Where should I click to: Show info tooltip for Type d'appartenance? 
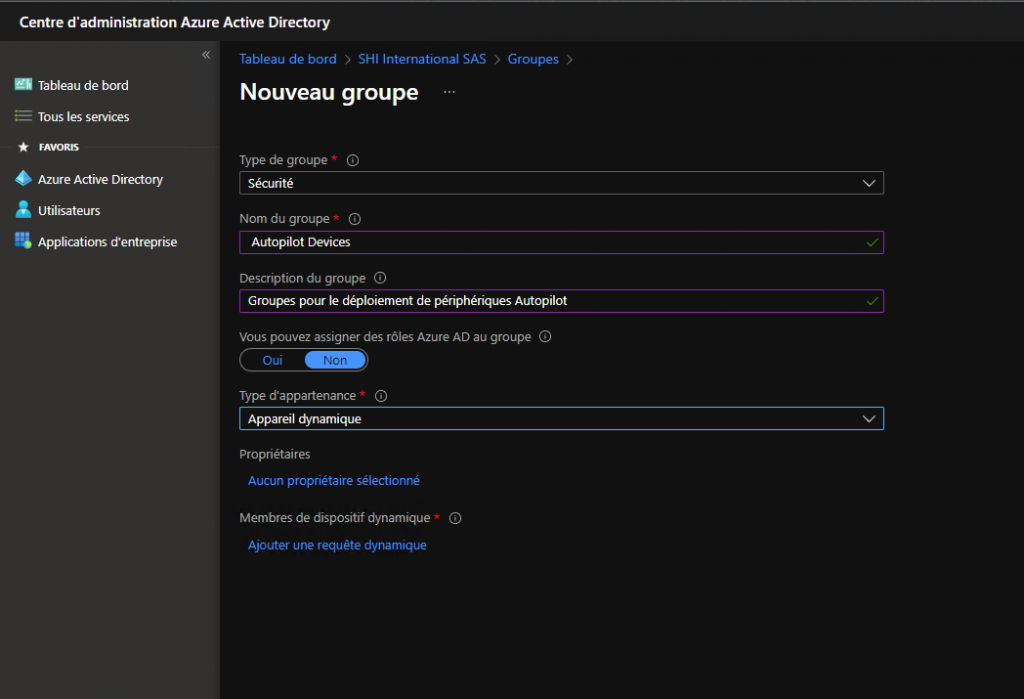(x=381, y=396)
